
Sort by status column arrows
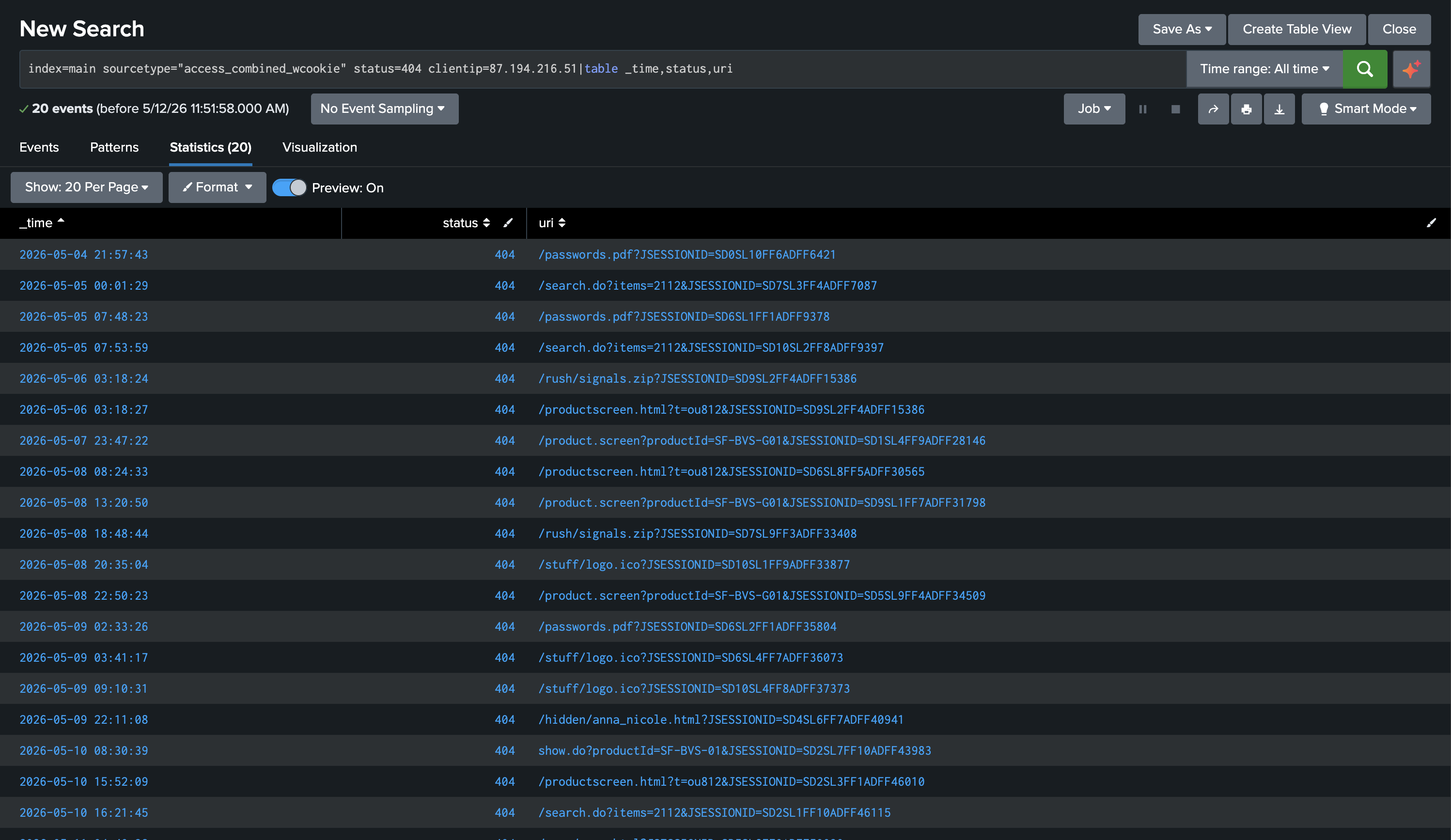tap(486, 223)
